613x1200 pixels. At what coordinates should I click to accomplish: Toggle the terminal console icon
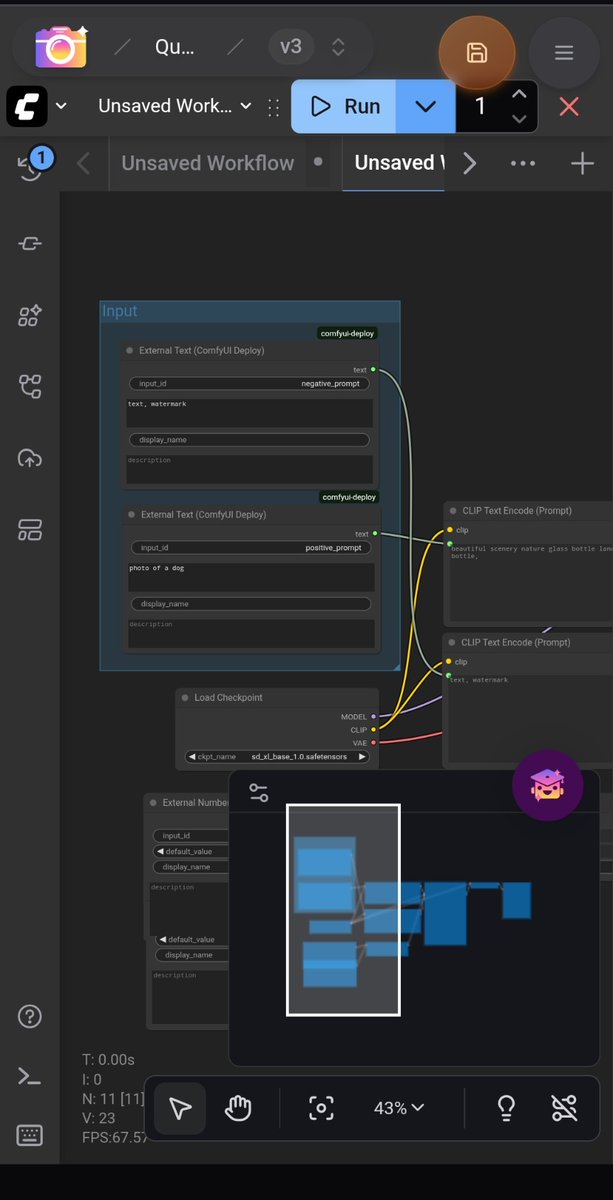click(x=30, y=1076)
